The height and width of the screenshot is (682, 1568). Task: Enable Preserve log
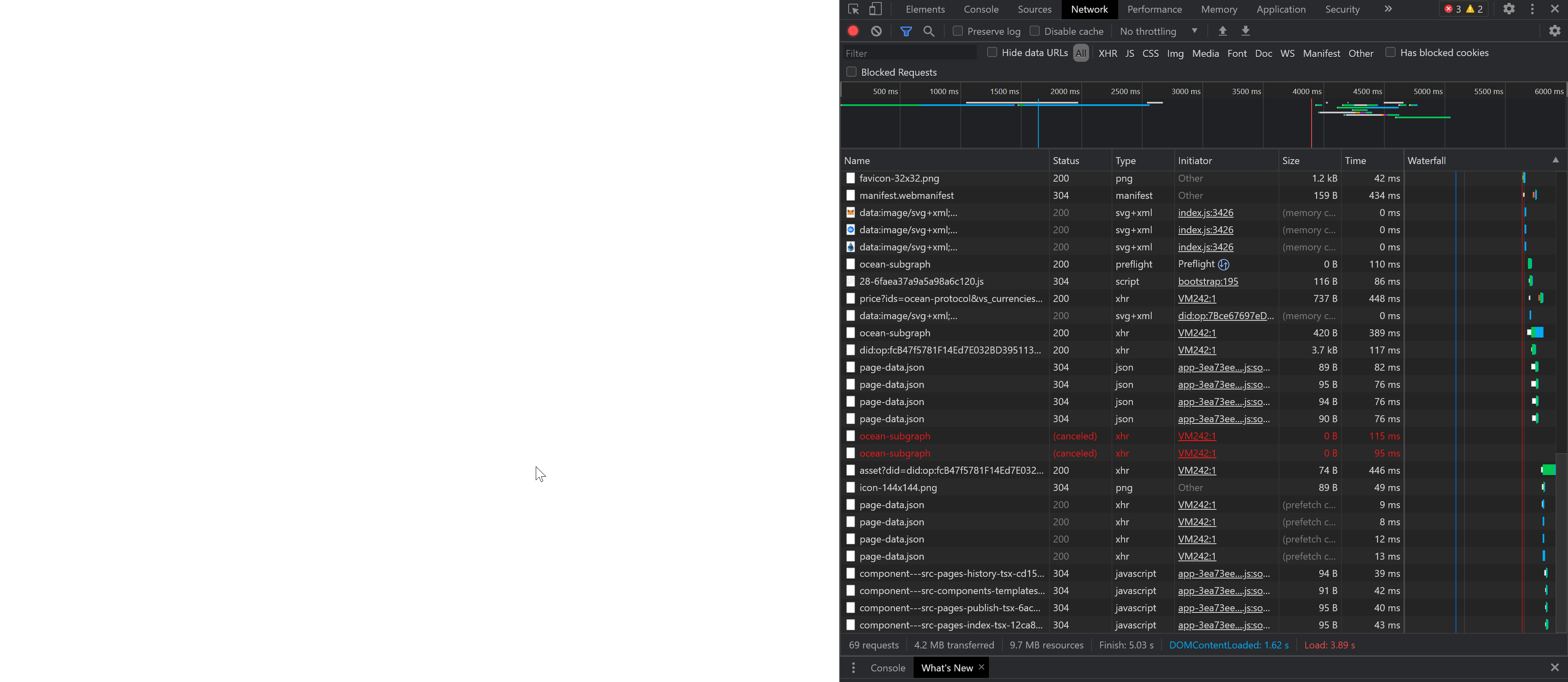click(957, 31)
